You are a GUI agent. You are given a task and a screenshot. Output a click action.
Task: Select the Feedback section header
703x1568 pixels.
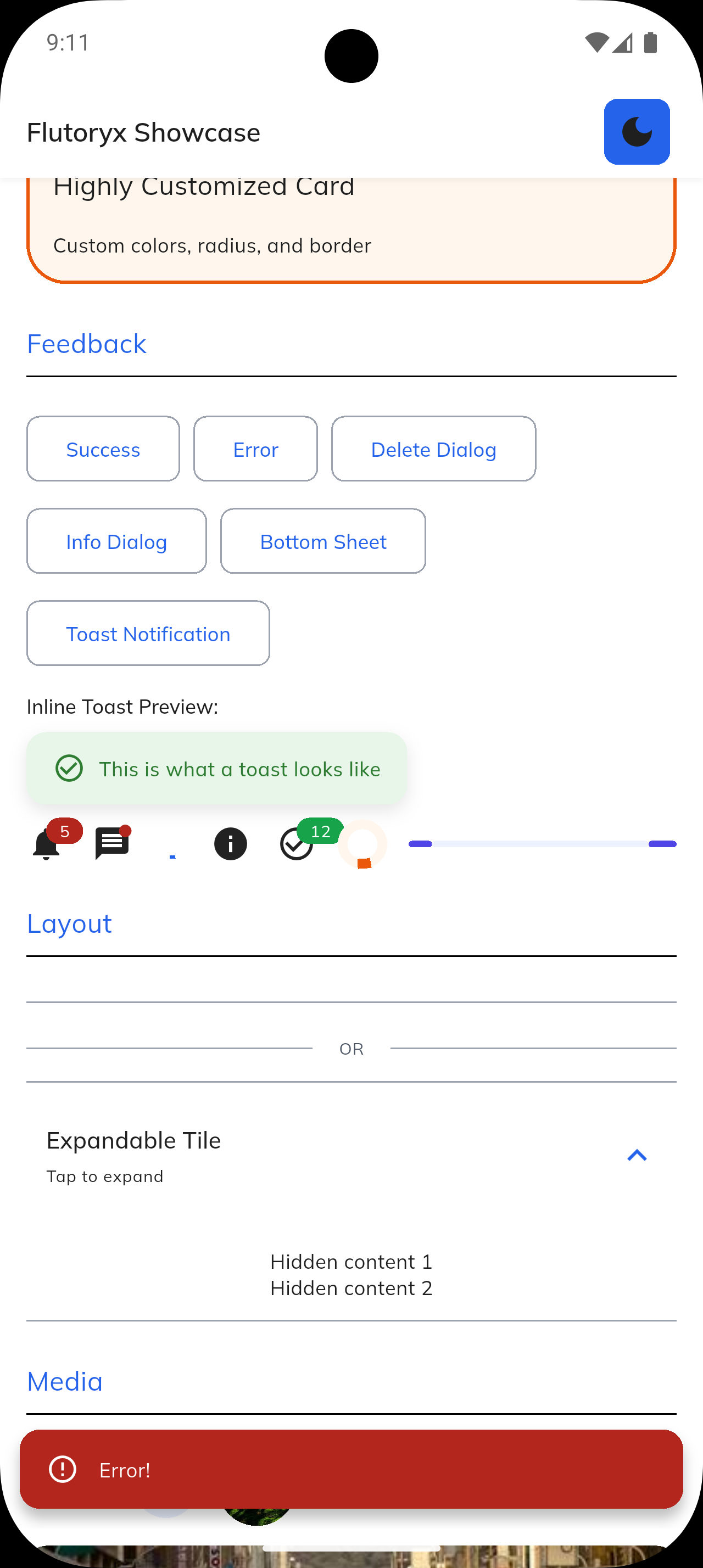pos(86,343)
